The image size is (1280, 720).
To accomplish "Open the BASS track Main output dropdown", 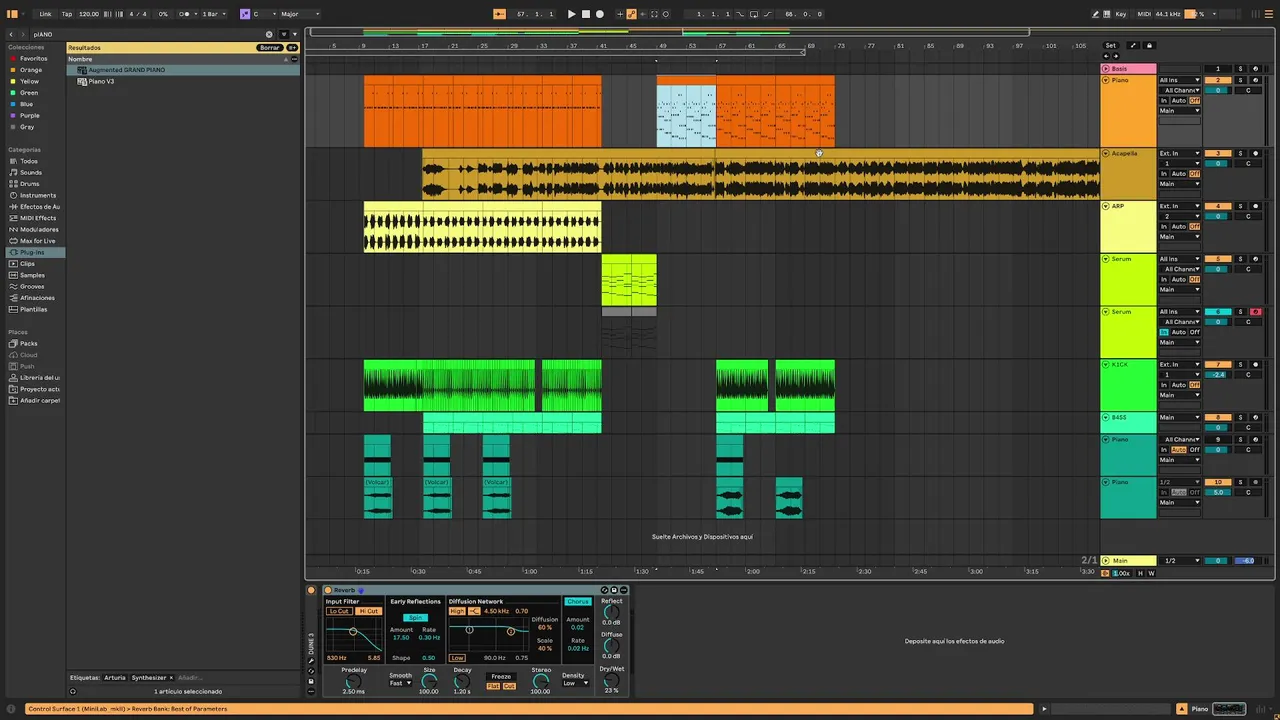I will [1179, 417].
